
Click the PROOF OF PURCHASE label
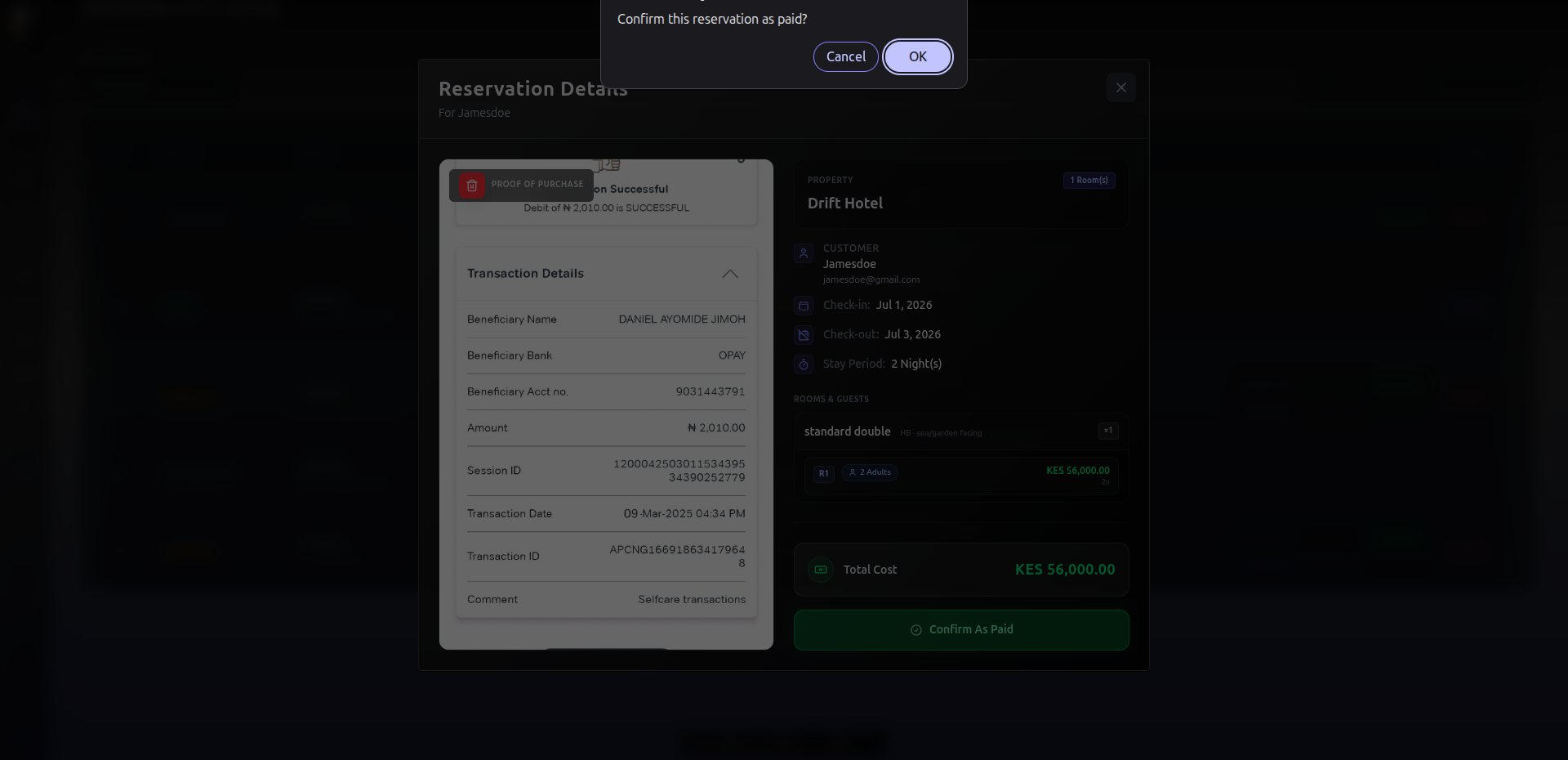pos(537,184)
